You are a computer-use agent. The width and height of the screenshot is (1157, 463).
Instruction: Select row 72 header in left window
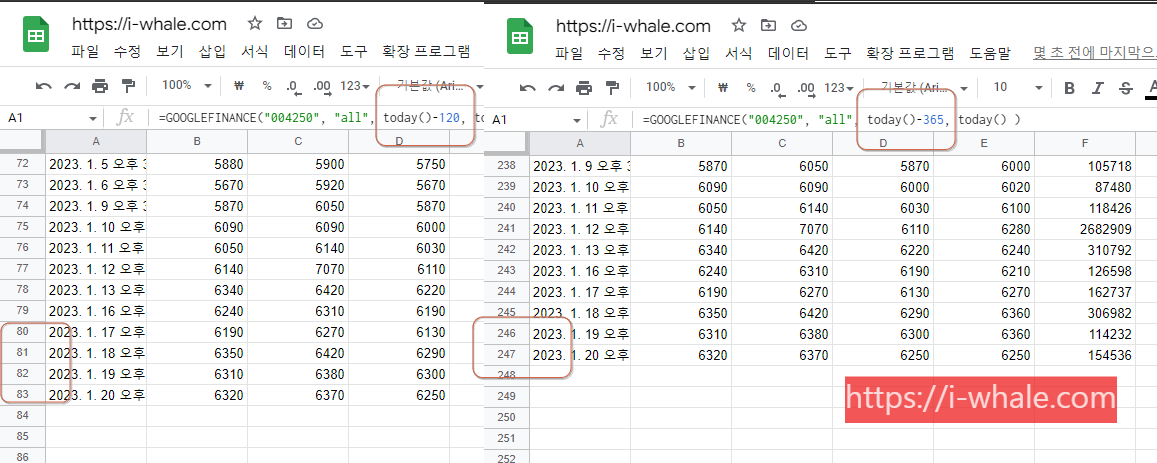pos(22,164)
